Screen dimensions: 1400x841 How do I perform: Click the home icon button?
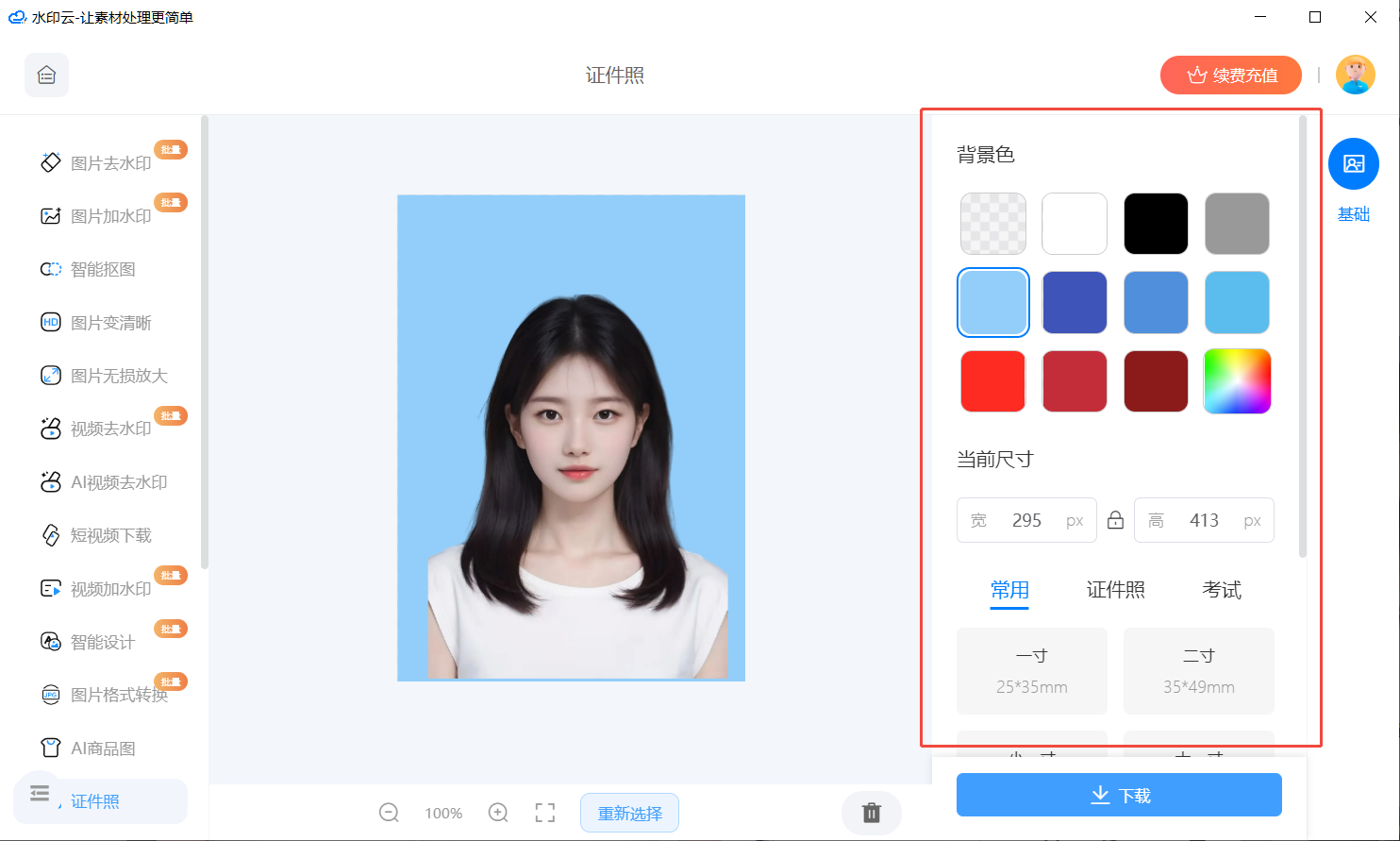tap(46, 76)
